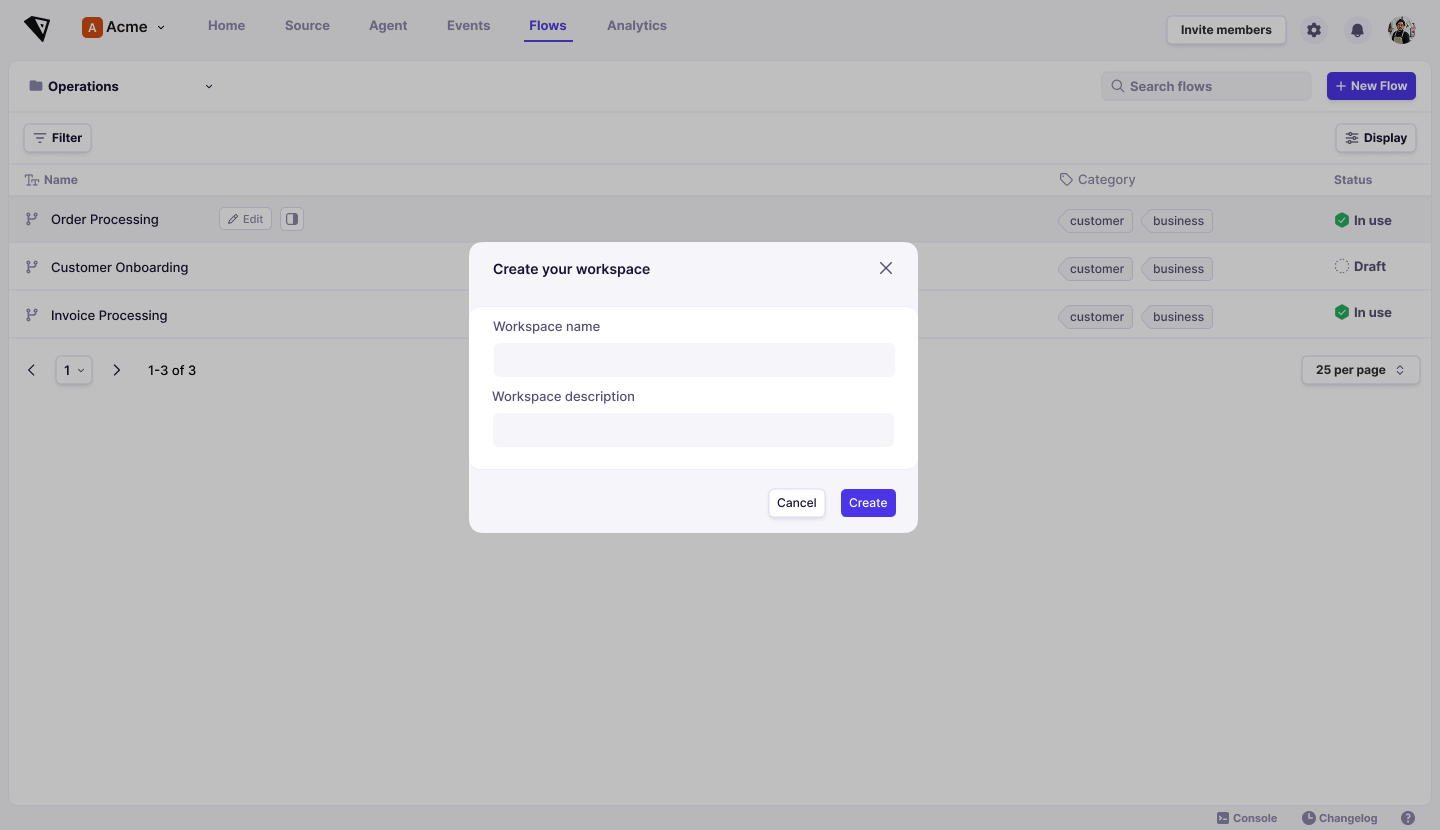Image resolution: width=1440 pixels, height=830 pixels.
Task: Click the Invoice Processing flow branch icon
Action: click(x=32, y=315)
